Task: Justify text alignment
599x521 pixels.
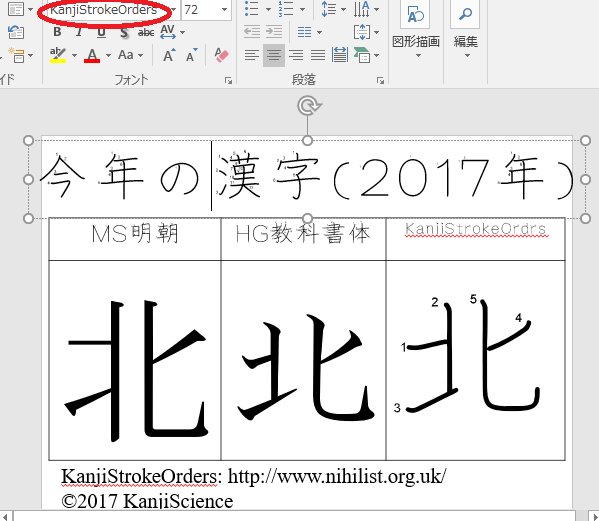Action: (x=318, y=55)
